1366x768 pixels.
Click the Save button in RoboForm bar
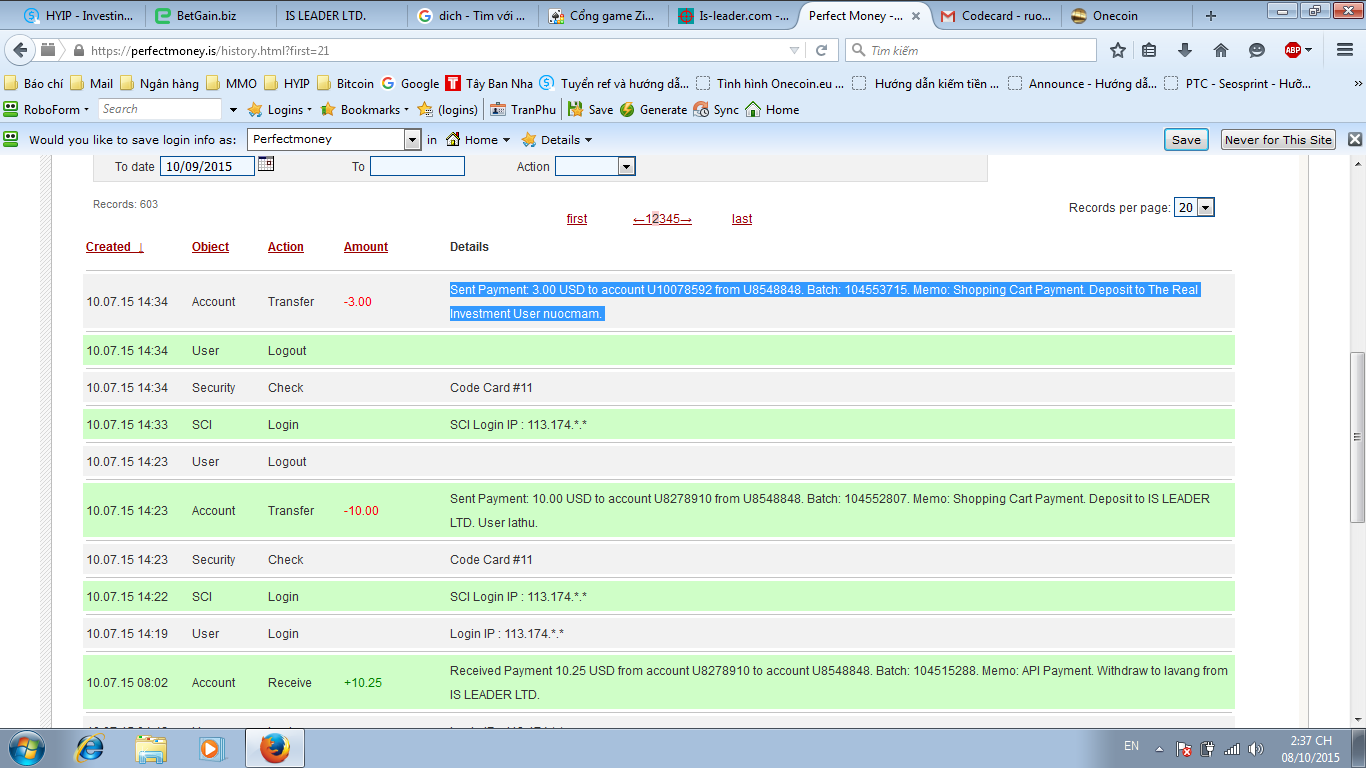[1186, 140]
